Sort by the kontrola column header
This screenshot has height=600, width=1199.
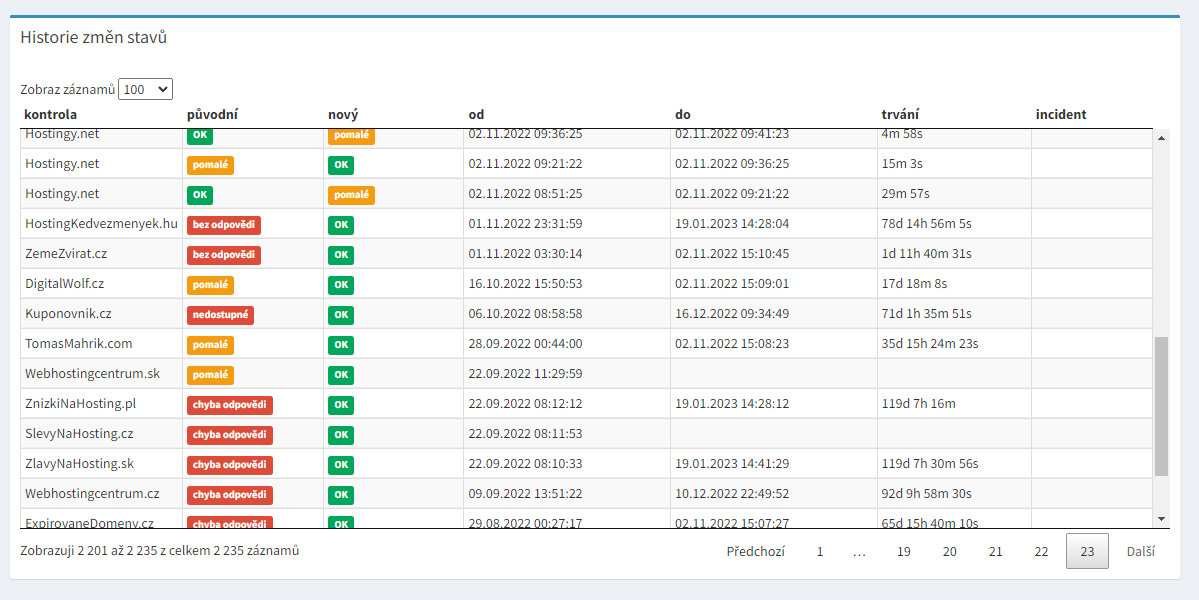[x=50, y=115]
